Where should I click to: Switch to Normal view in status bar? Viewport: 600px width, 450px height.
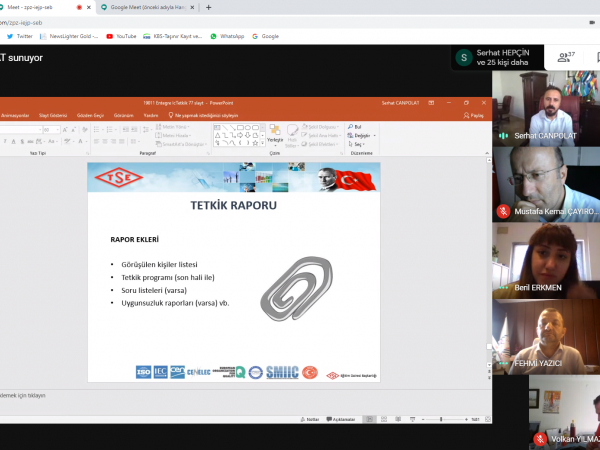tap(369, 419)
